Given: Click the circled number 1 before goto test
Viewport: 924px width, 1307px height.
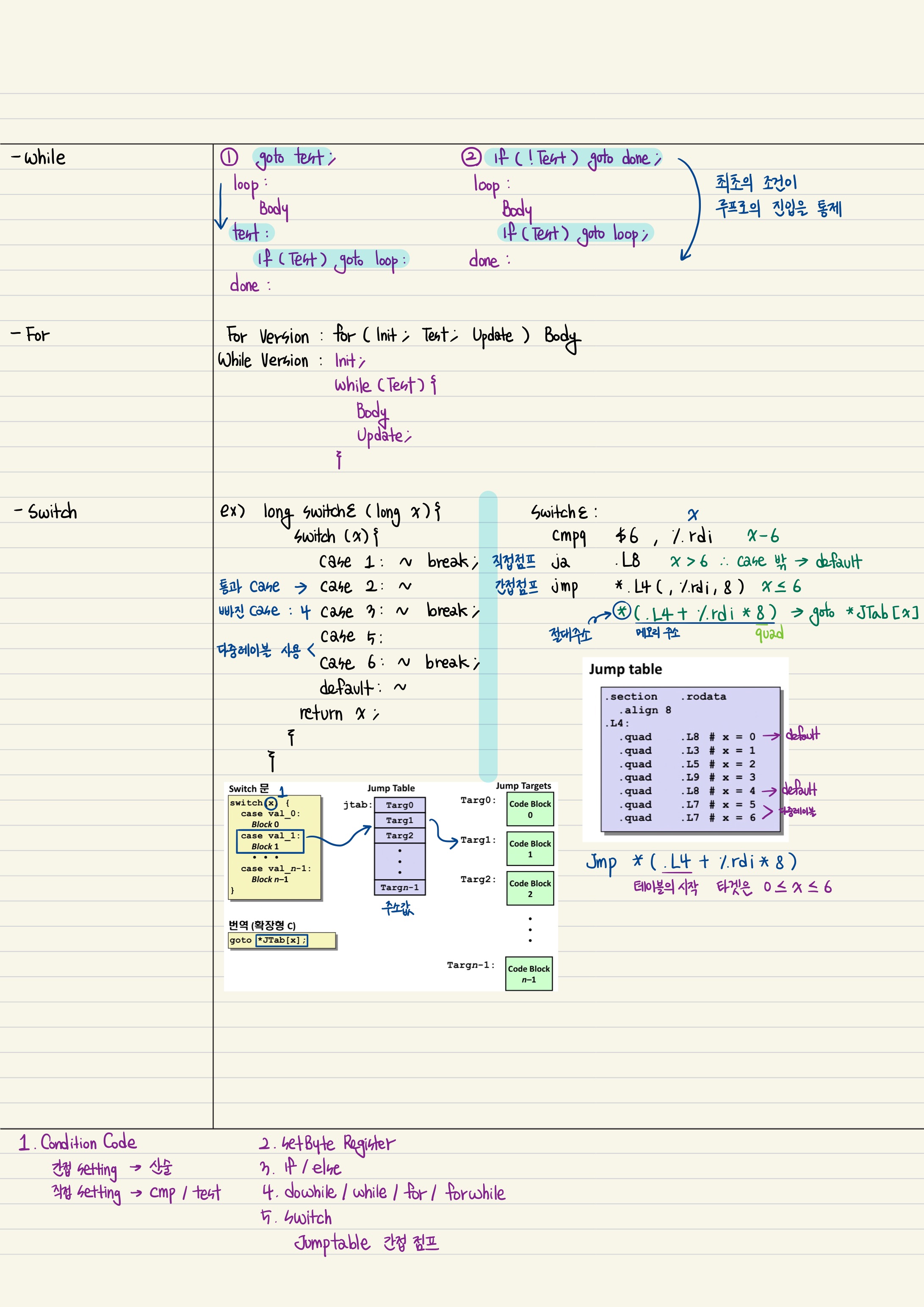Looking at the screenshot, I should tap(229, 157).
